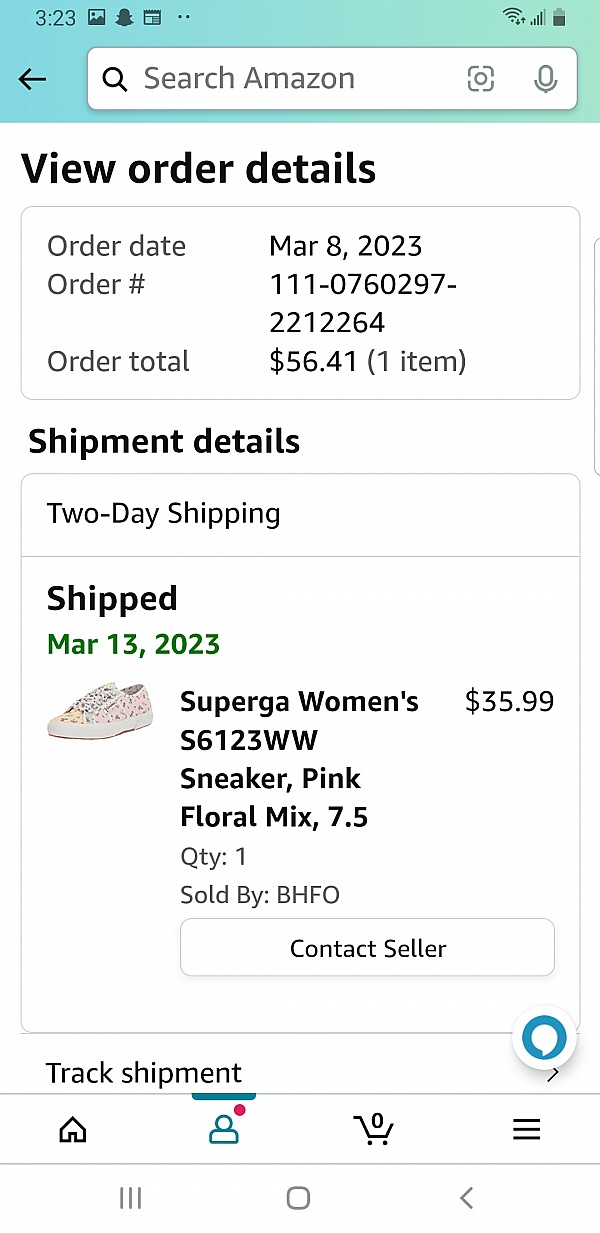The image size is (600, 1233).
Task: Focus the Search Amazon field
Action: [290, 79]
